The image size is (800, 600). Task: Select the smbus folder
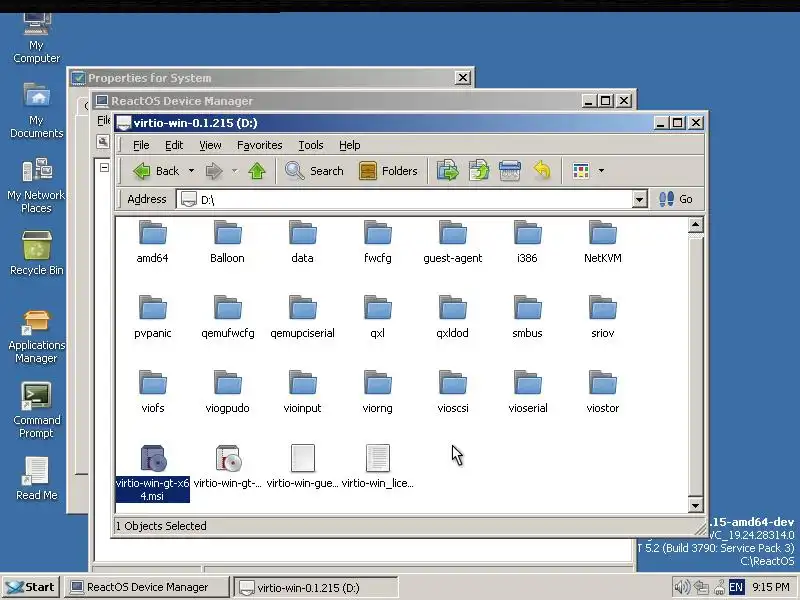pyautogui.click(x=528, y=316)
